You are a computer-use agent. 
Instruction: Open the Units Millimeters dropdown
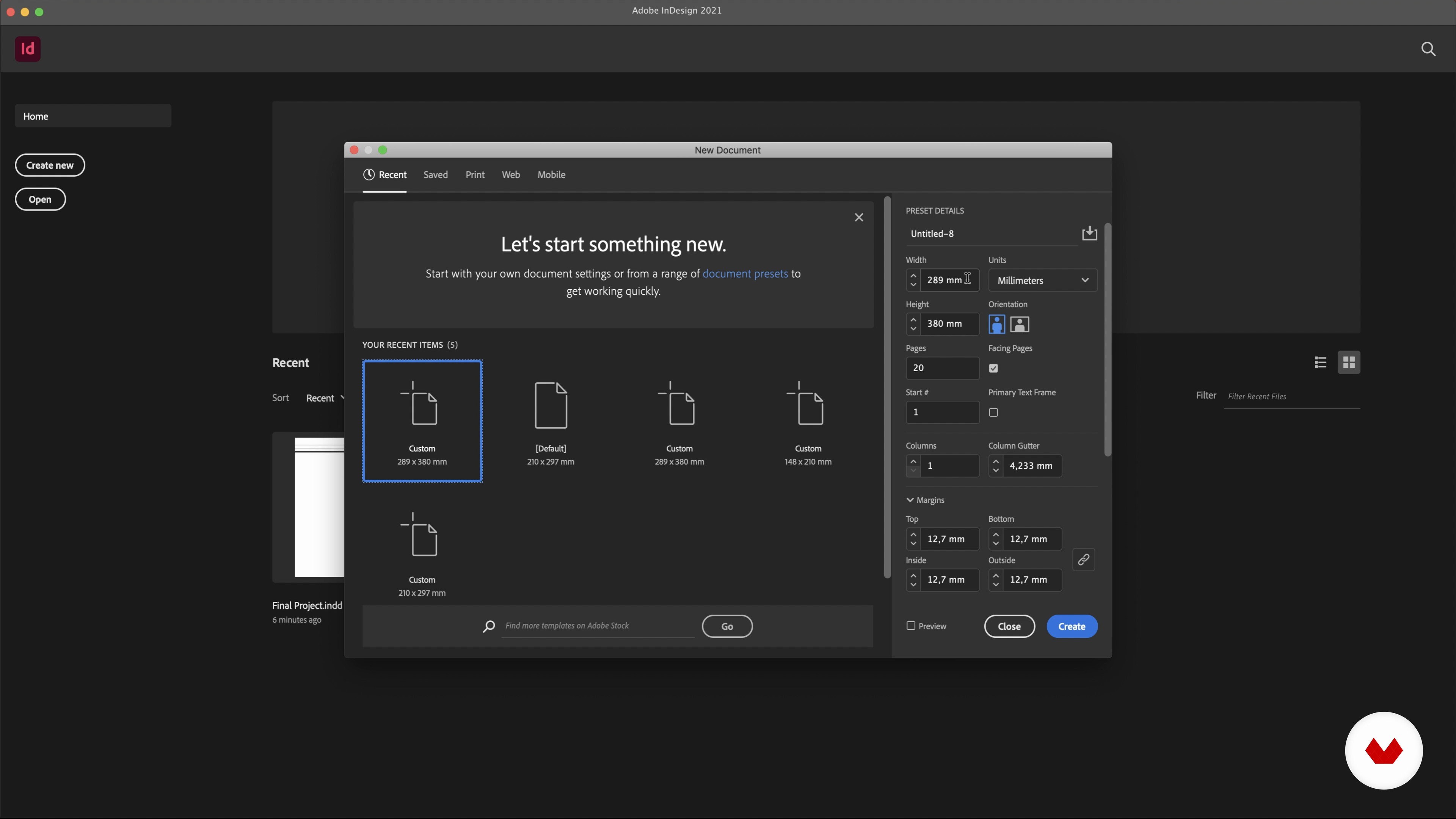pyautogui.click(x=1042, y=280)
